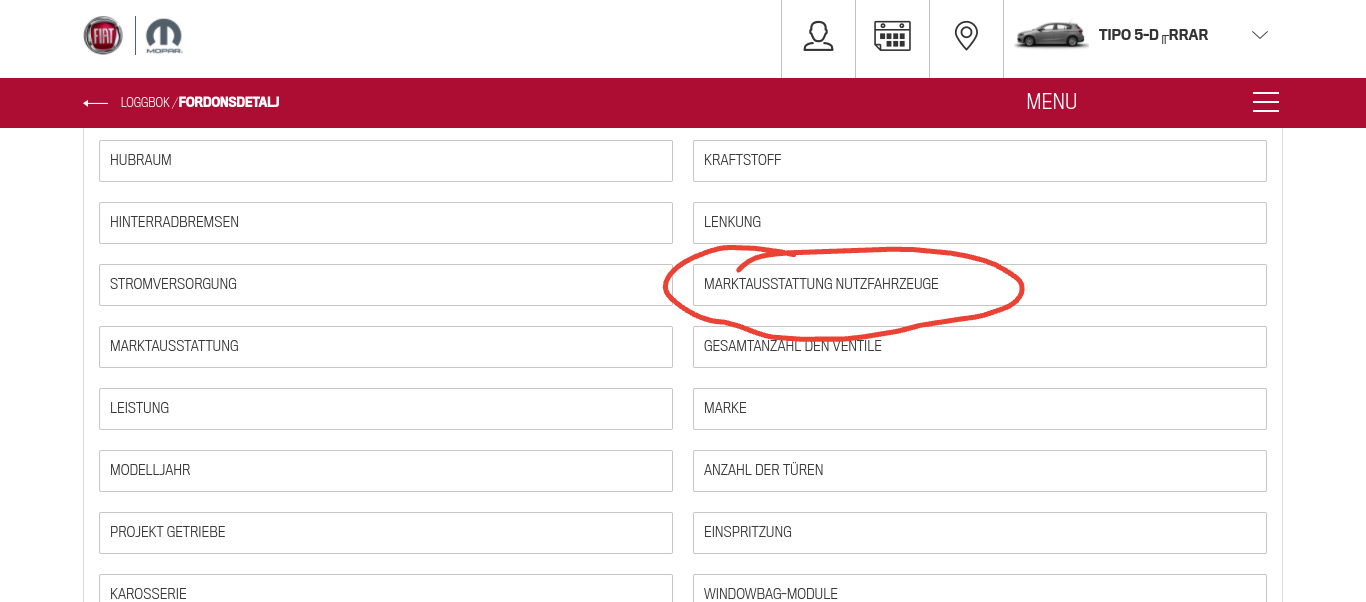Viewport: 1366px width, 602px height.
Task: Click the Mopar logo
Action: click(x=164, y=36)
